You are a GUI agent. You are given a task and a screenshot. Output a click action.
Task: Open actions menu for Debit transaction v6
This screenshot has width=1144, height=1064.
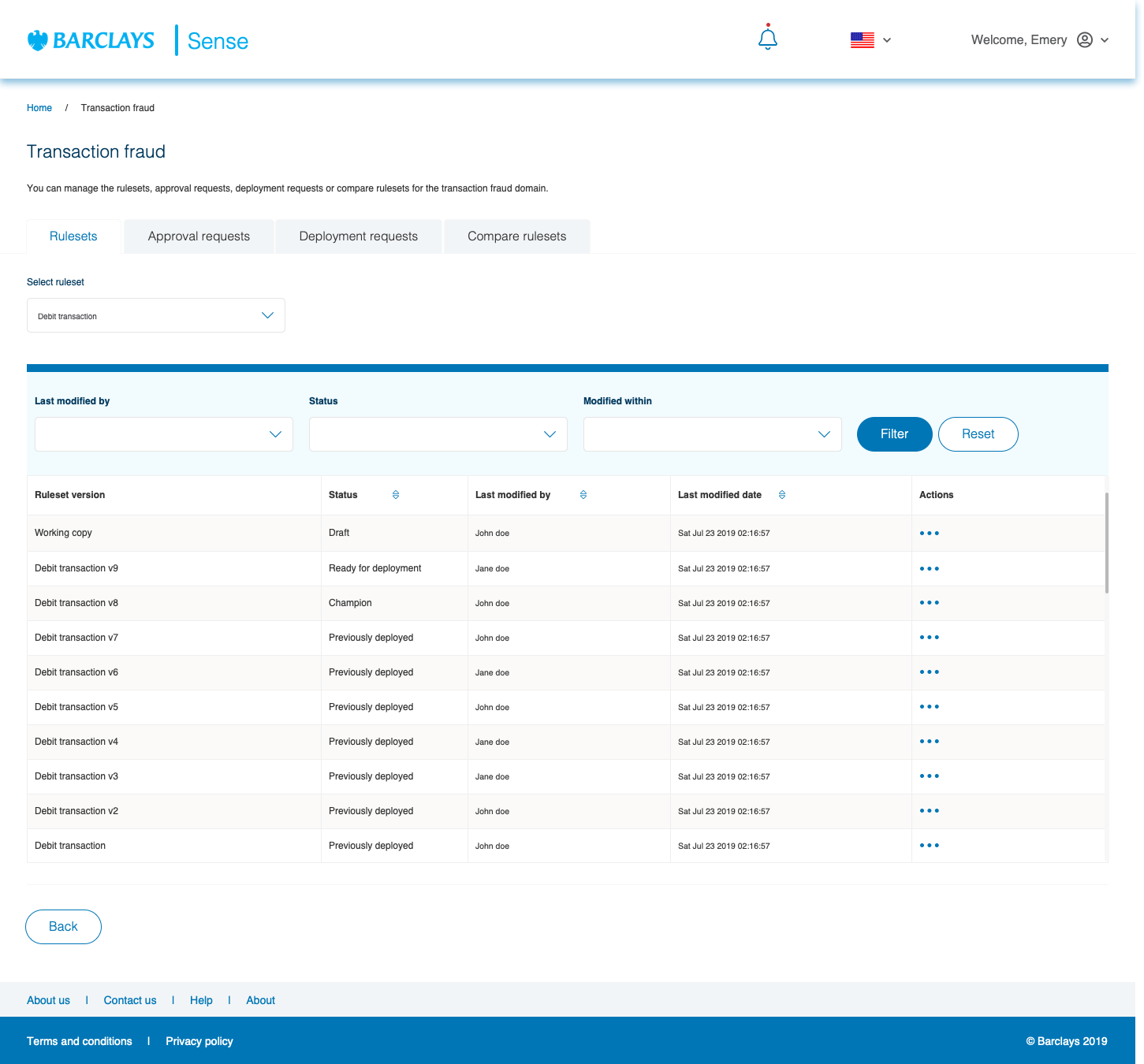pos(930,672)
